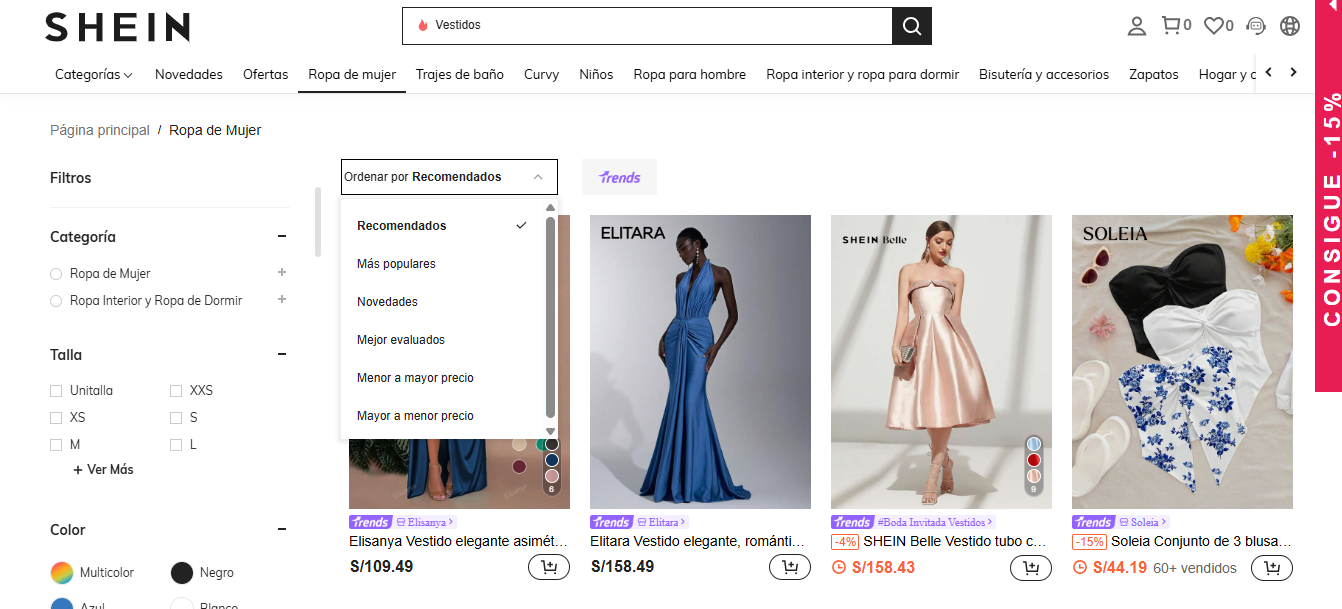Click the Trends badge under Soleia product
The image size is (1342, 609).
pyautogui.click(x=1093, y=522)
